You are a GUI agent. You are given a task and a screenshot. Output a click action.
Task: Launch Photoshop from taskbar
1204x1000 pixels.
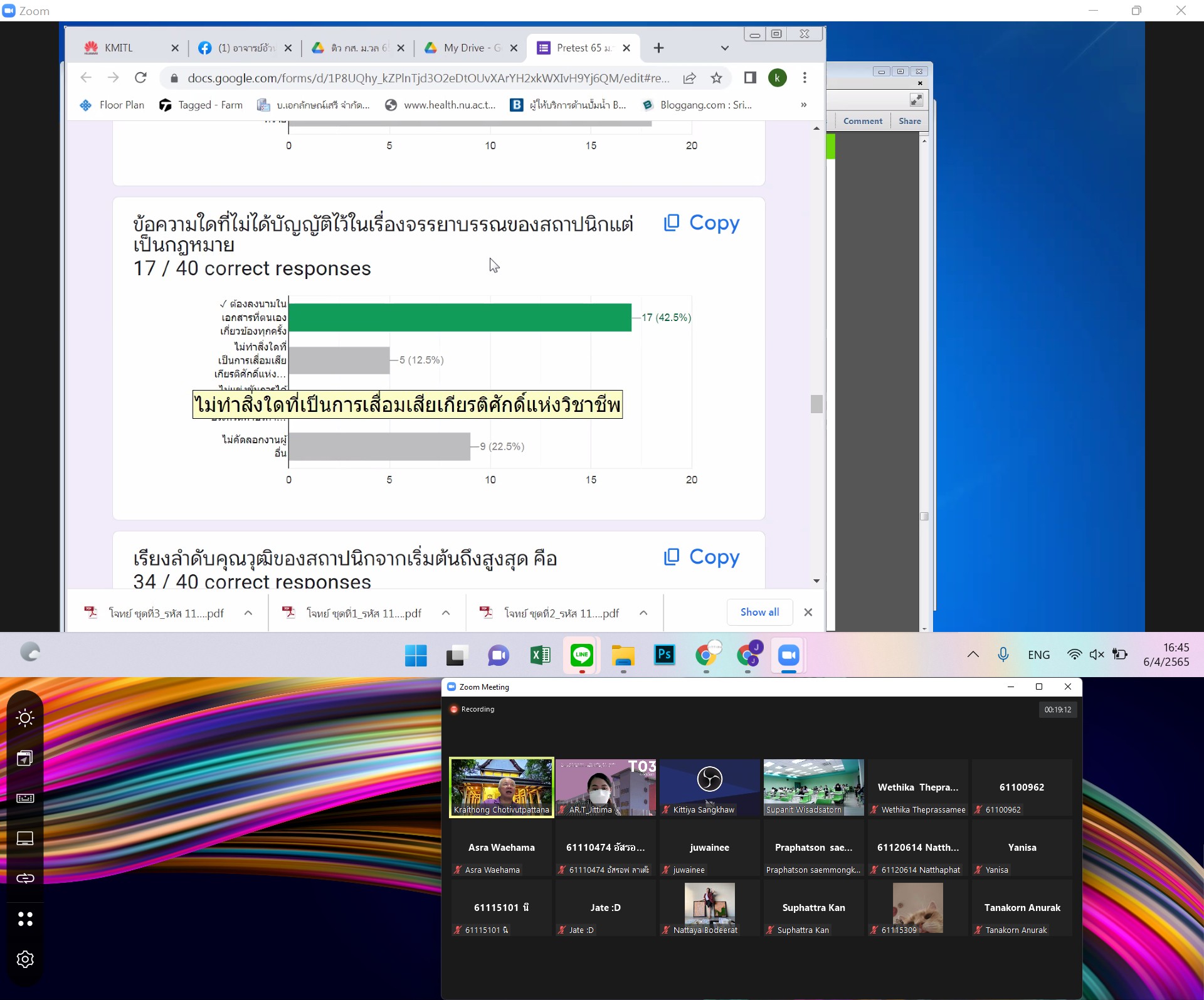(x=664, y=655)
